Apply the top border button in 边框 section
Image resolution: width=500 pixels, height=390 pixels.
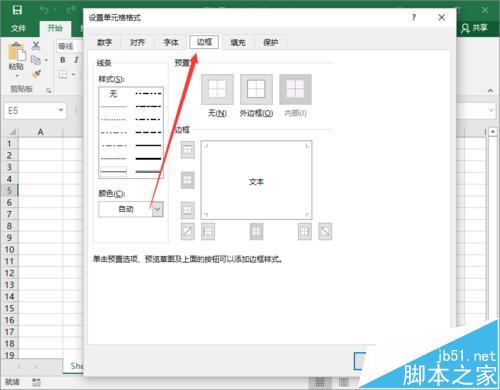pyautogui.click(x=188, y=150)
